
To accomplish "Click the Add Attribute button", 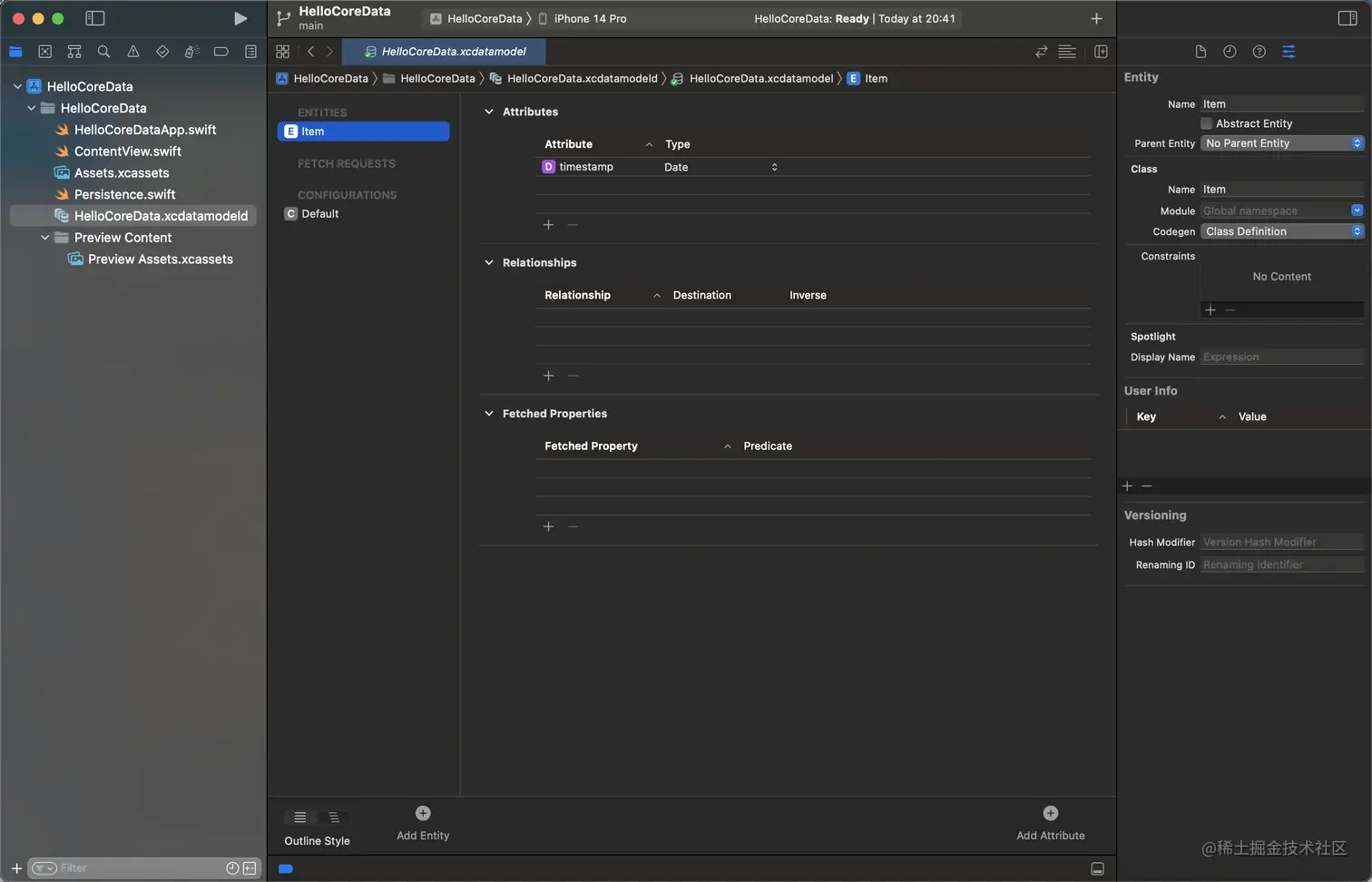I will (1051, 823).
